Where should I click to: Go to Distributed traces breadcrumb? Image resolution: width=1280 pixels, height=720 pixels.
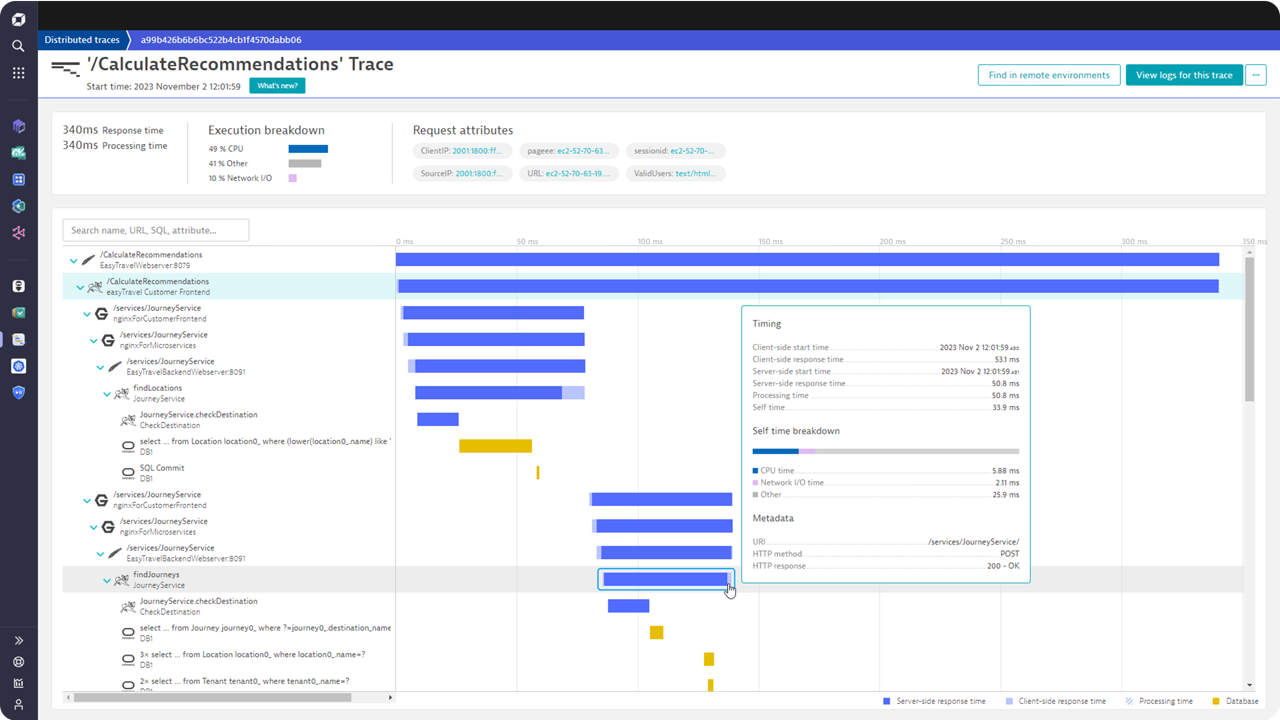pyautogui.click(x=82, y=40)
